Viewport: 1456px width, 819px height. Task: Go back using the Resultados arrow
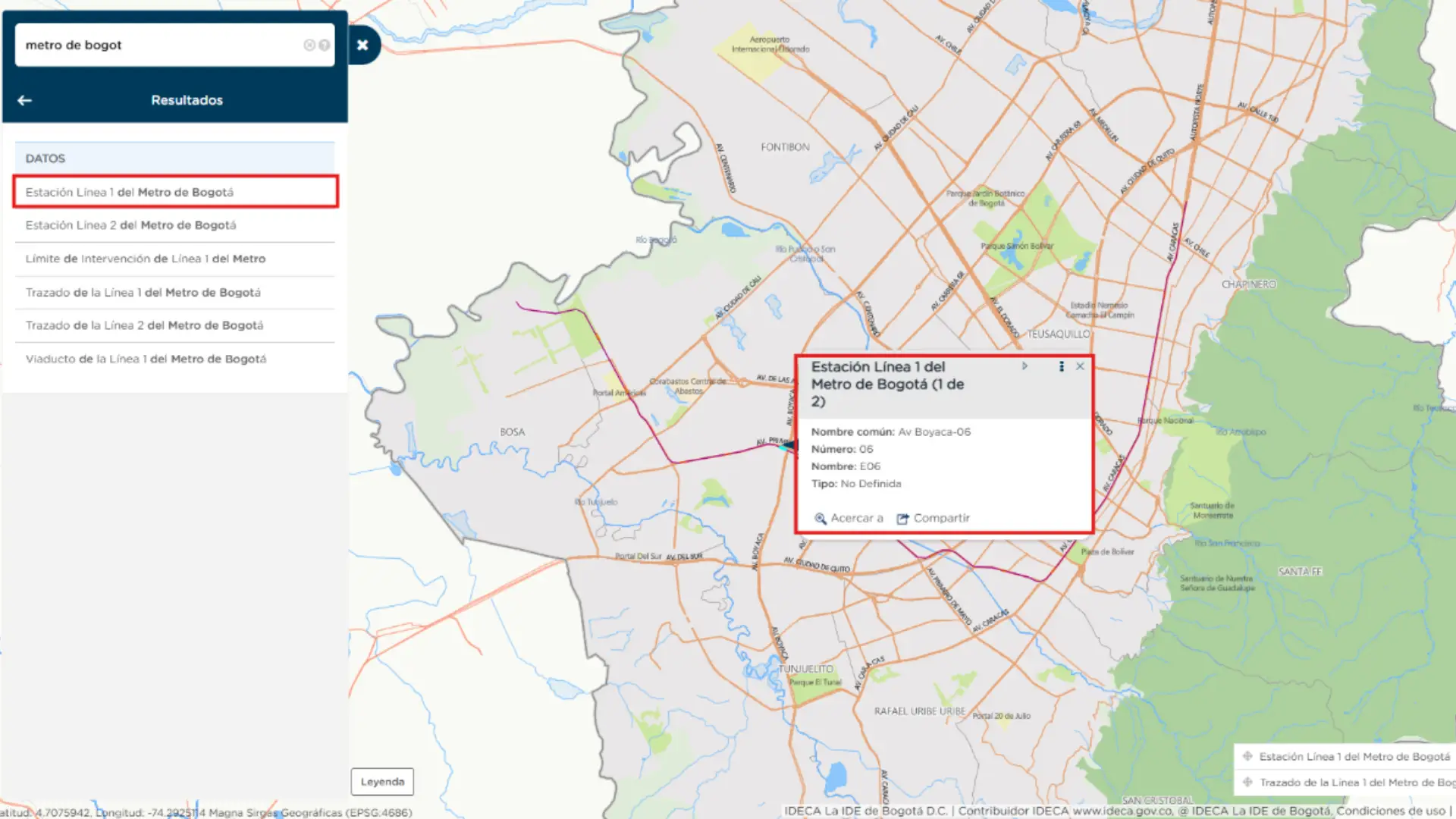[x=24, y=100]
